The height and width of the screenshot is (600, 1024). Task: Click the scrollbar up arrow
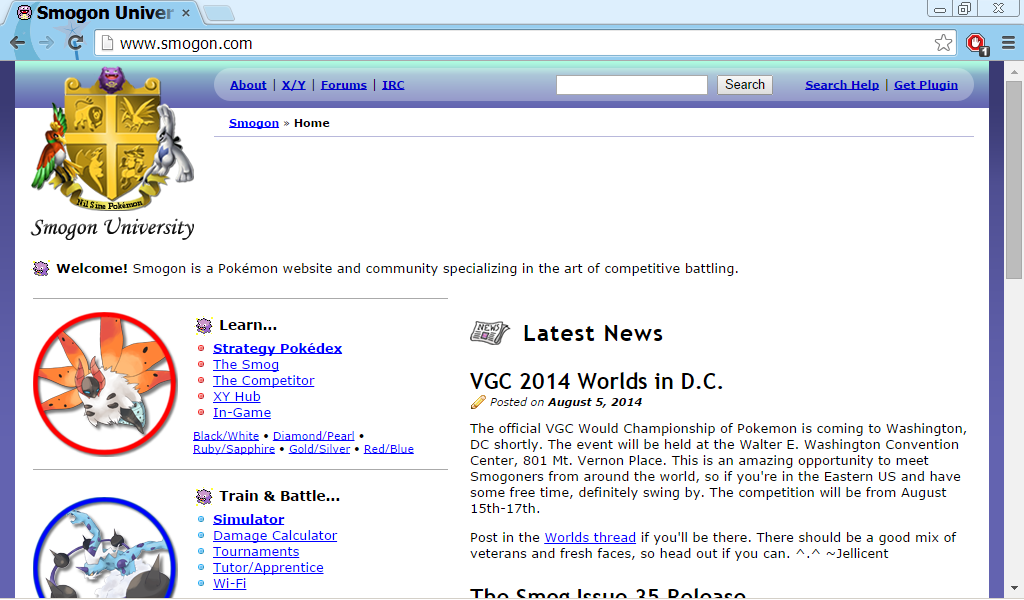(1014, 71)
